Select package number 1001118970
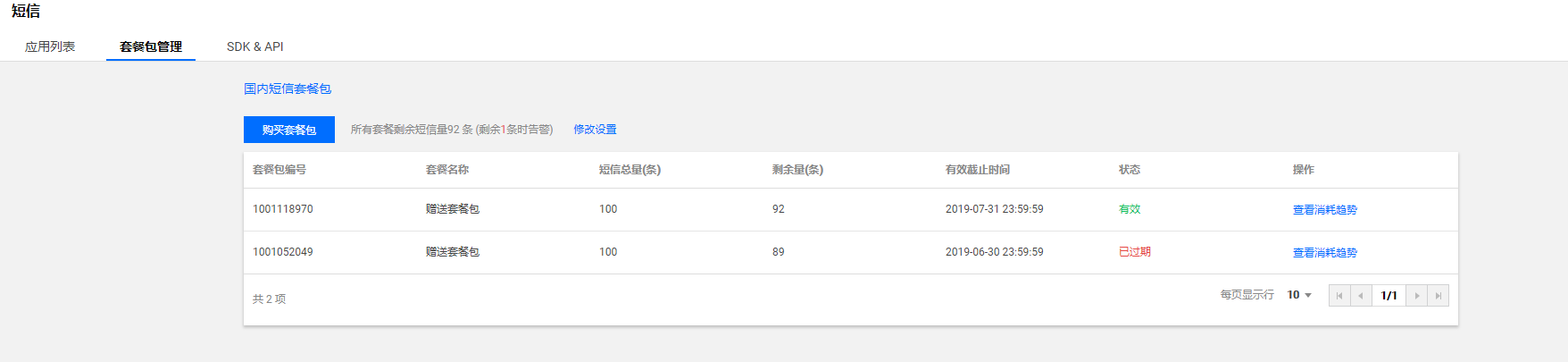Image resolution: width=1568 pixels, height=362 pixels. [283, 209]
